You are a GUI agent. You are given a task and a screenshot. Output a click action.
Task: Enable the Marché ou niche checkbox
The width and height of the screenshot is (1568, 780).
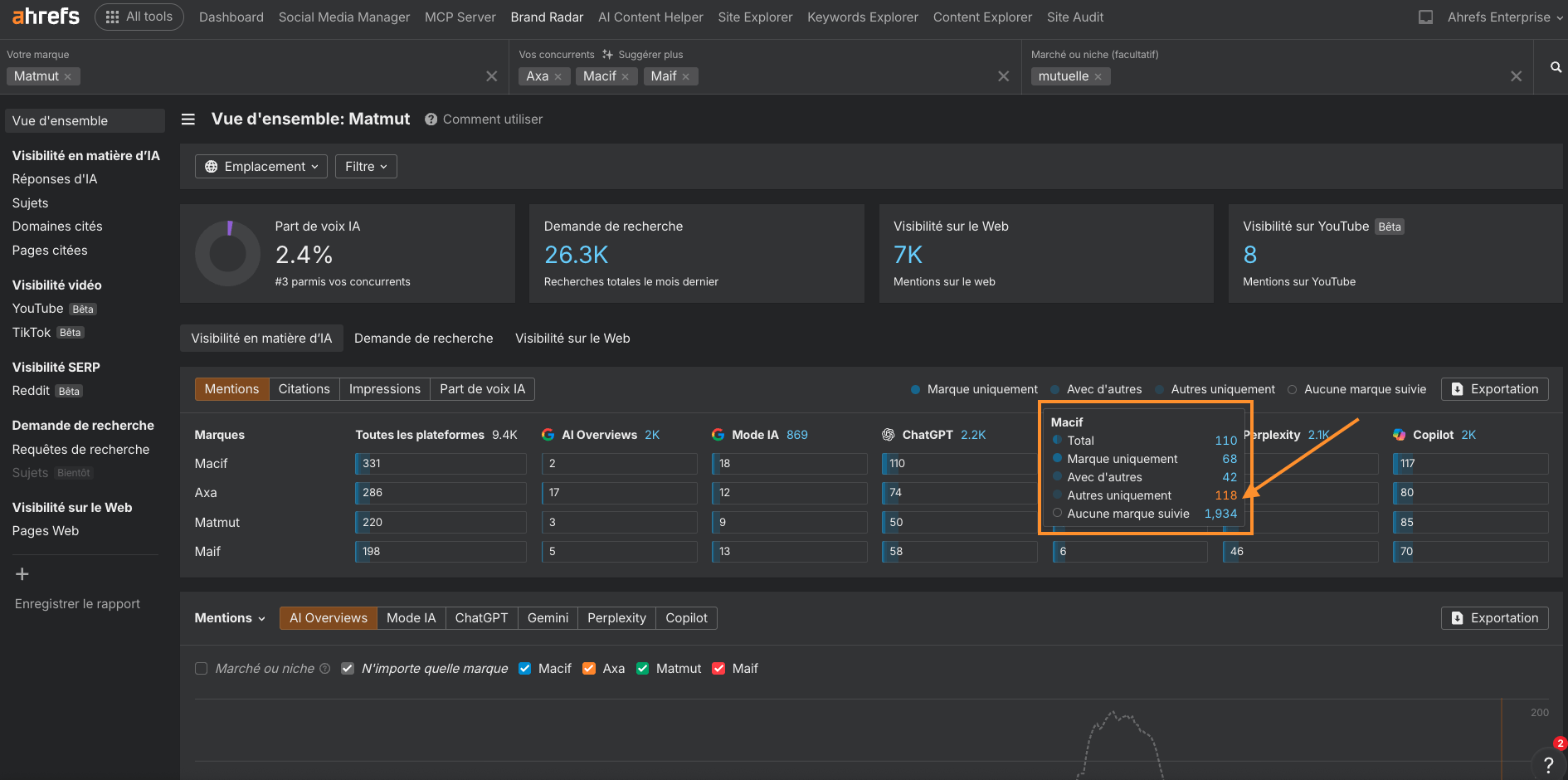(201, 669)
